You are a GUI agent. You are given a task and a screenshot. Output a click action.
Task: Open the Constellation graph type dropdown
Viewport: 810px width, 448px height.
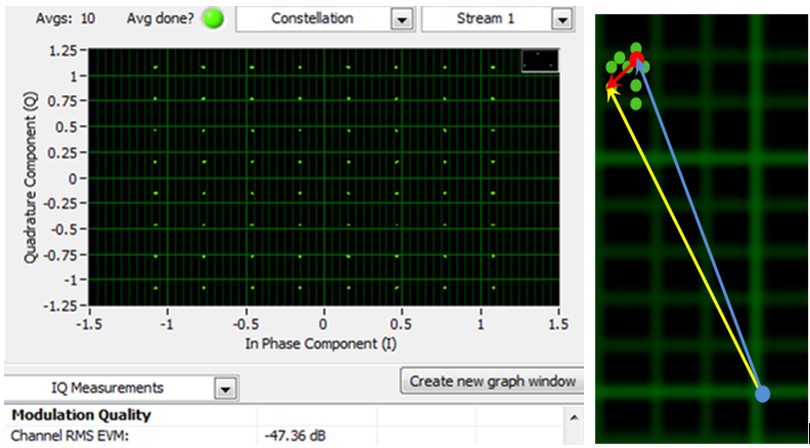coord(313,19)
